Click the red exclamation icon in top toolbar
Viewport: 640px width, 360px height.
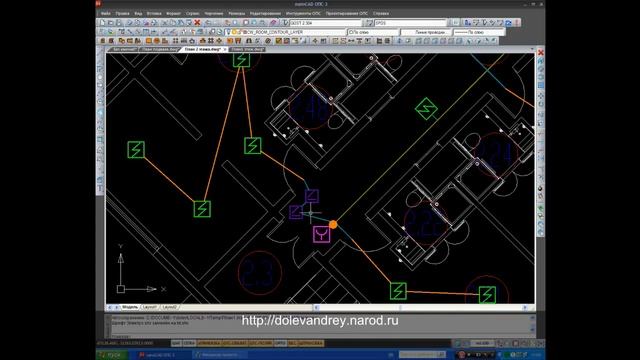(x=517, y=23)
